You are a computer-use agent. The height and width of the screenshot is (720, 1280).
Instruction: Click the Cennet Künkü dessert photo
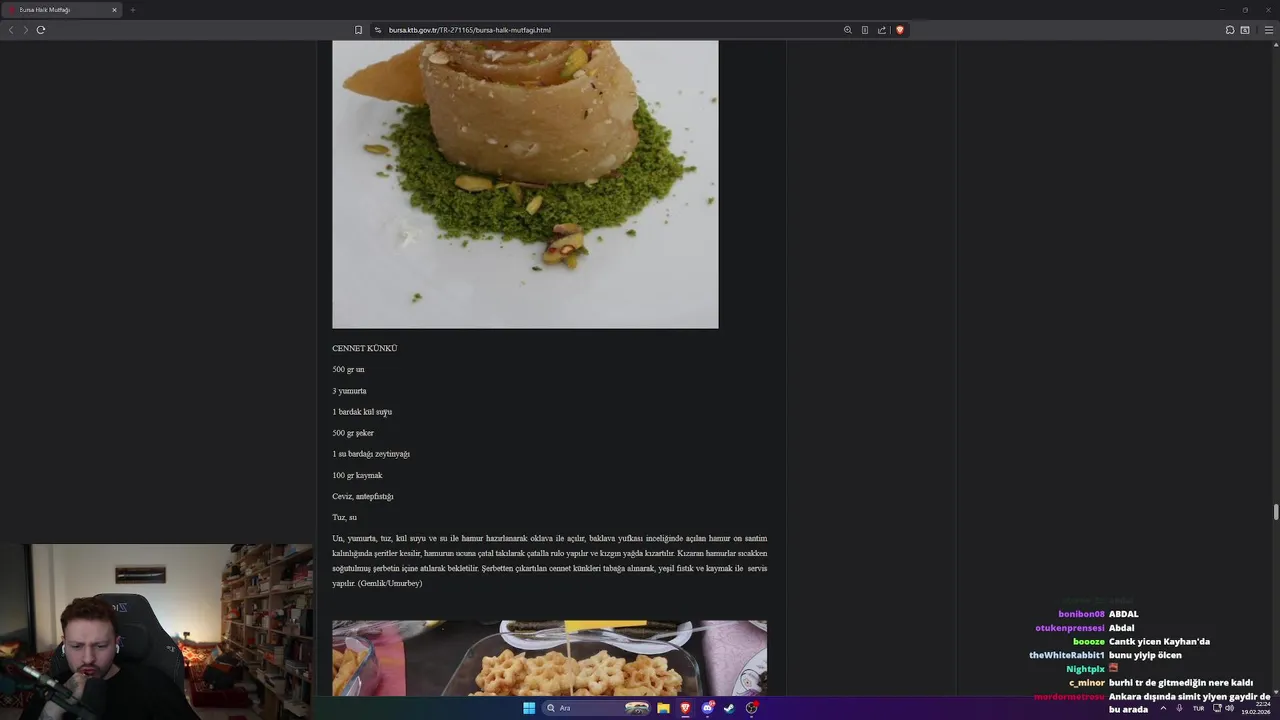(x=525, y=184)
